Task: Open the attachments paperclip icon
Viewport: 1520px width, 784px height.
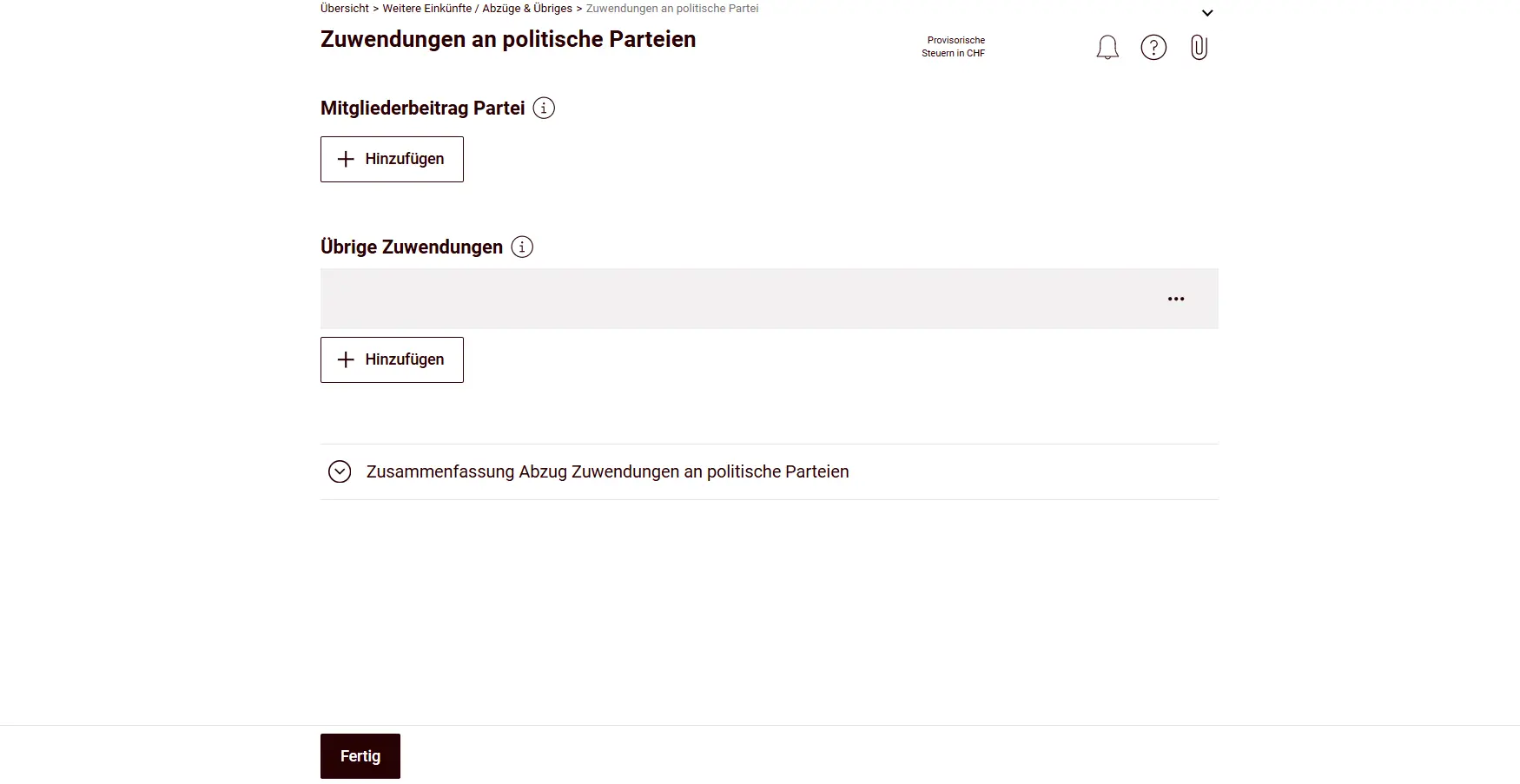Action: (x=1199, y=47)
